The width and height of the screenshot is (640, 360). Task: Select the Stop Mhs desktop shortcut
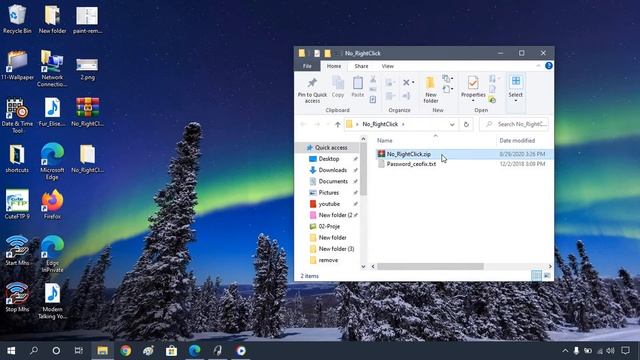point(17,297)
